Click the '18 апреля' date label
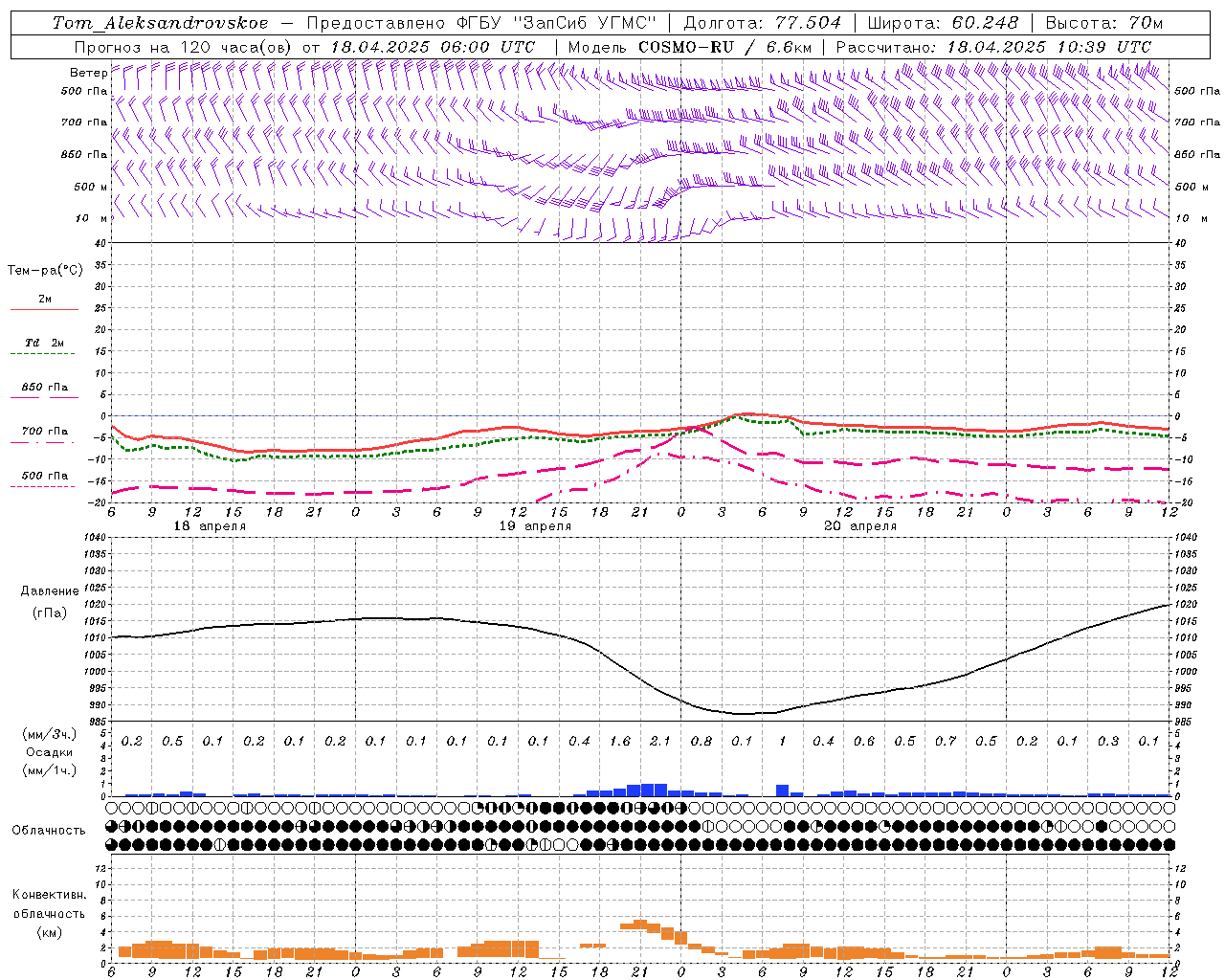 210,526
